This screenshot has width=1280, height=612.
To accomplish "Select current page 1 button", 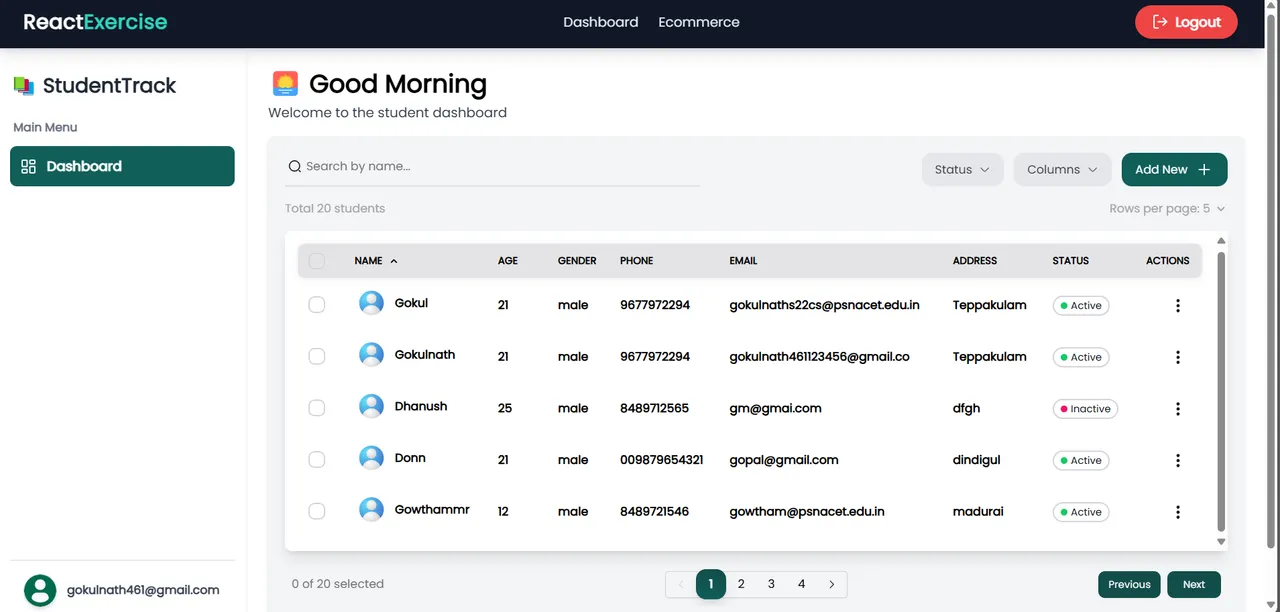I will tap(711, 584).
